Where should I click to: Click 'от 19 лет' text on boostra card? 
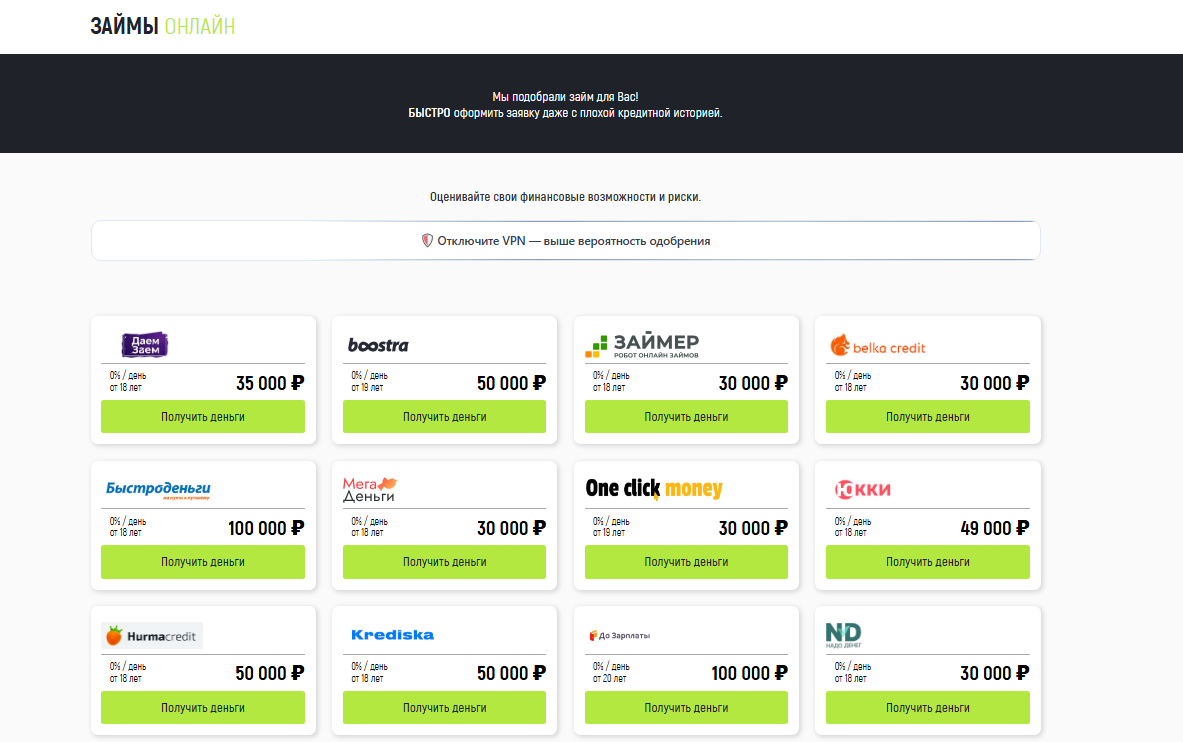367,387
